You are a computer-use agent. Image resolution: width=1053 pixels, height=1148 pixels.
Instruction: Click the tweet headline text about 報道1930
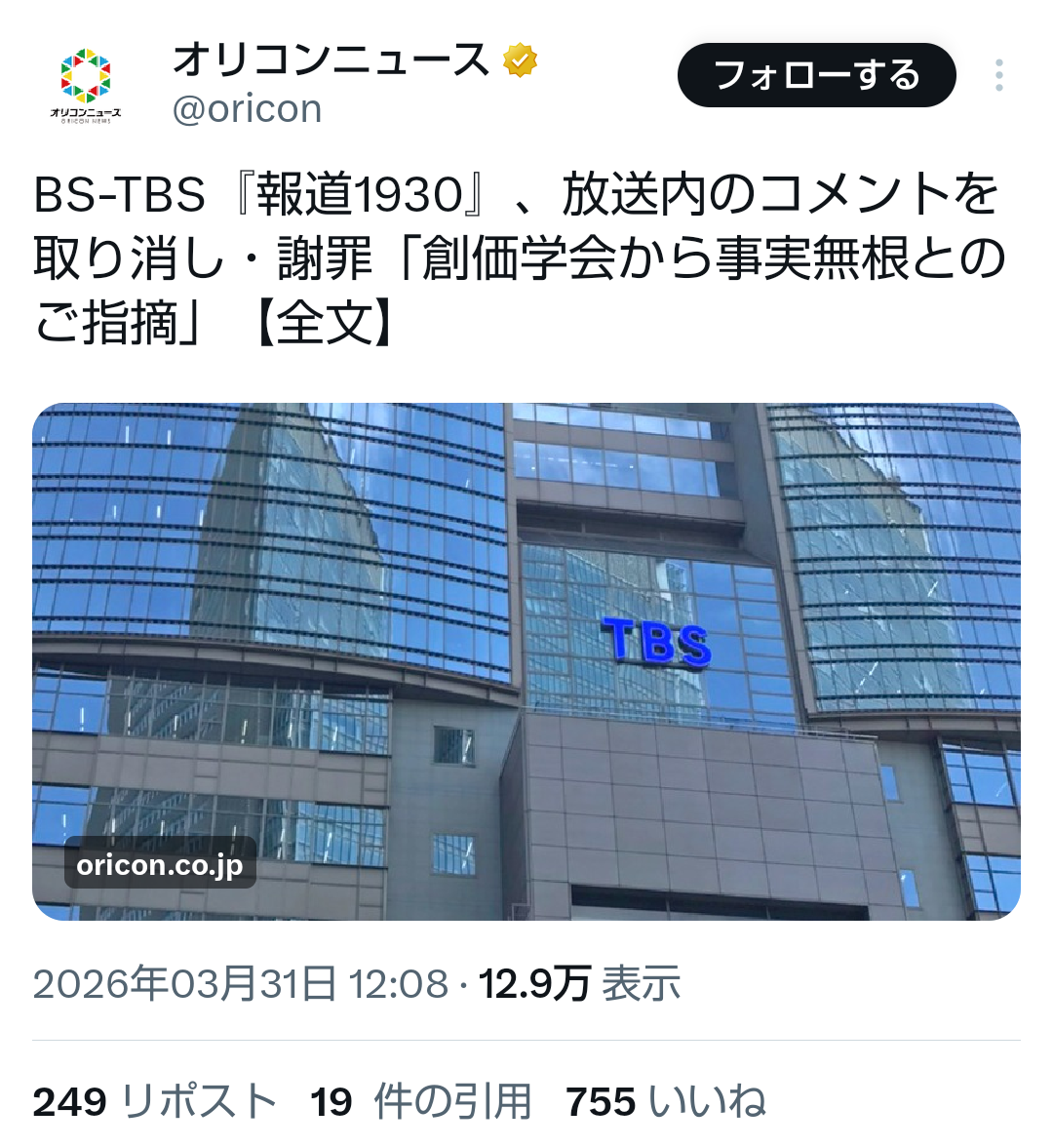click(x=520, y=258)
